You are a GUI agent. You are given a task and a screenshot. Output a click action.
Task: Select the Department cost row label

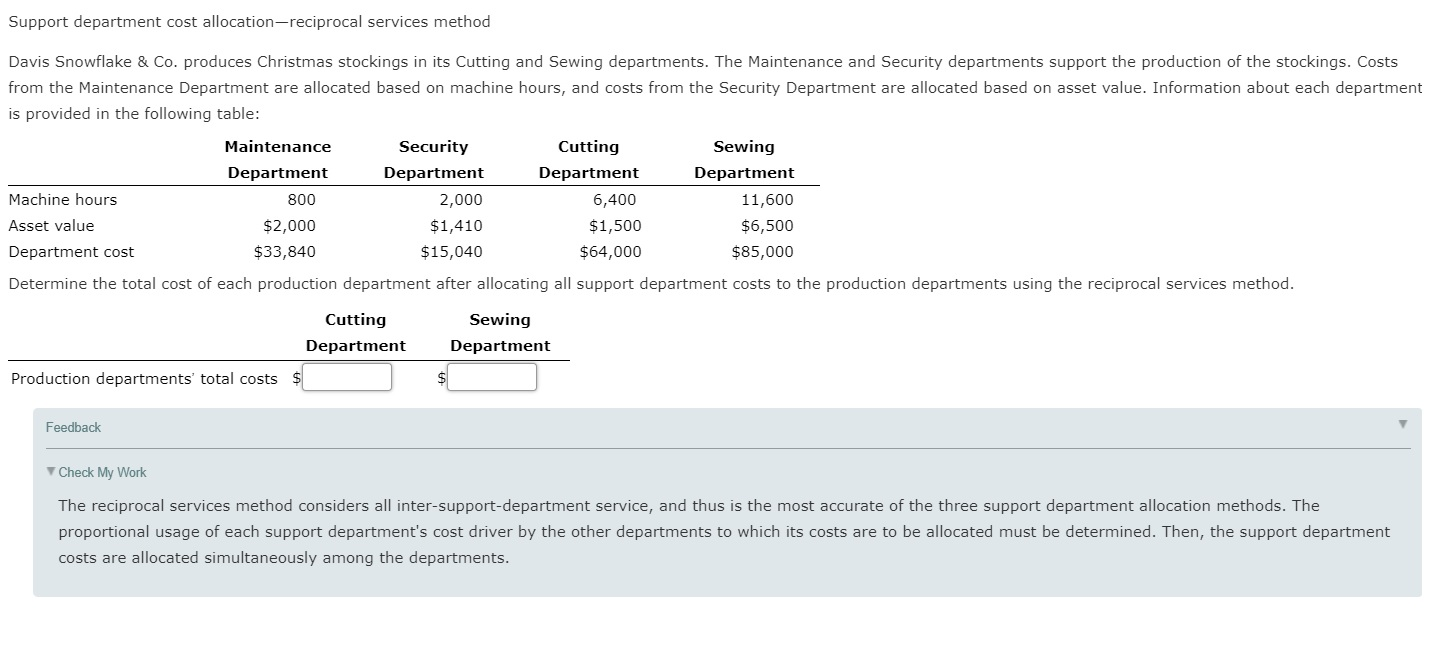[x=71, y=251]
